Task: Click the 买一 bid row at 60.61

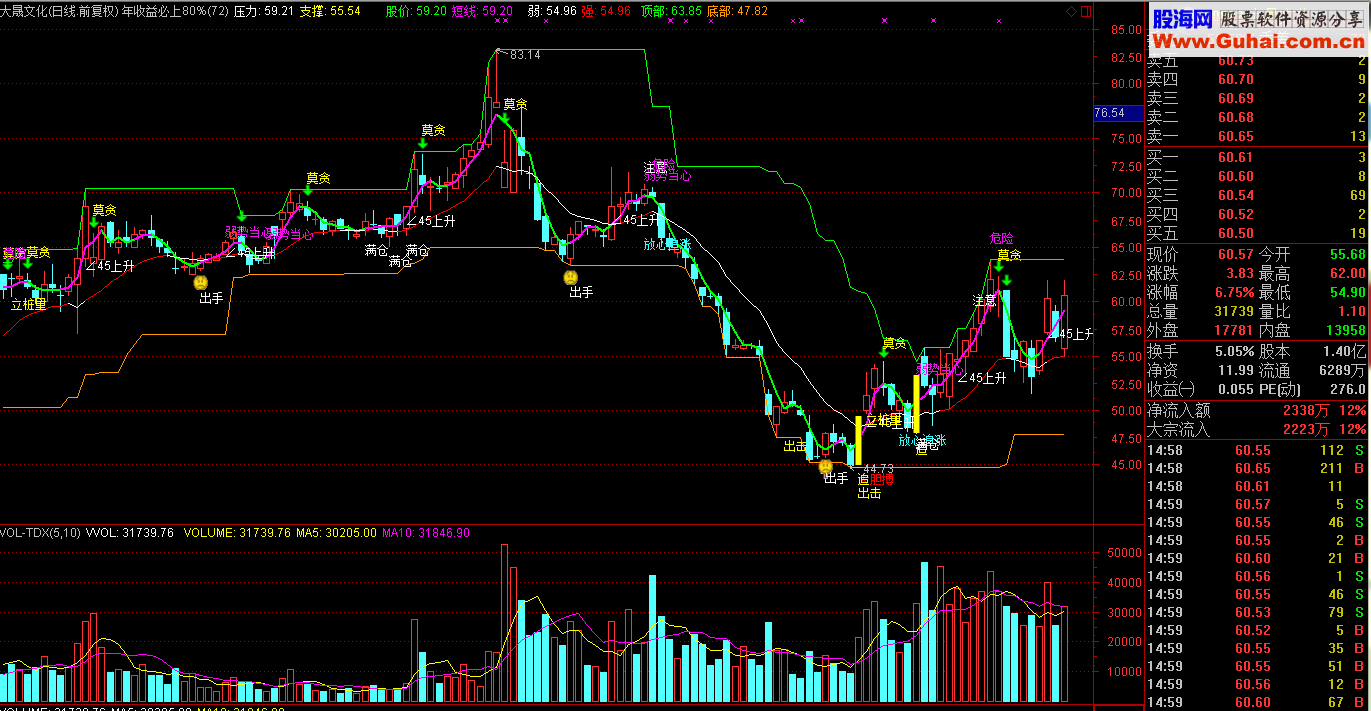Action: (x=1257, y=158)
